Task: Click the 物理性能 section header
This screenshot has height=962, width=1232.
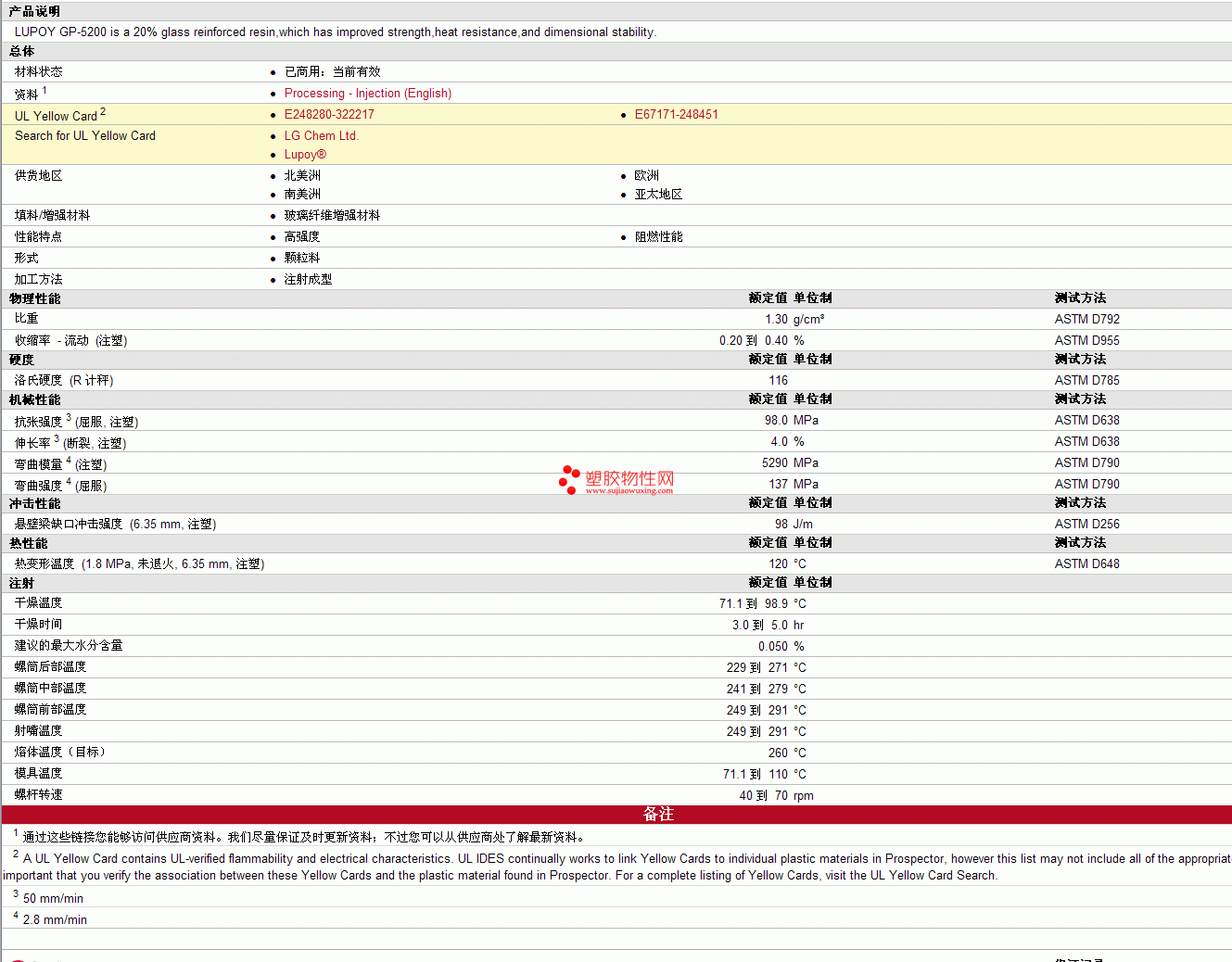Action: [34, 299]
